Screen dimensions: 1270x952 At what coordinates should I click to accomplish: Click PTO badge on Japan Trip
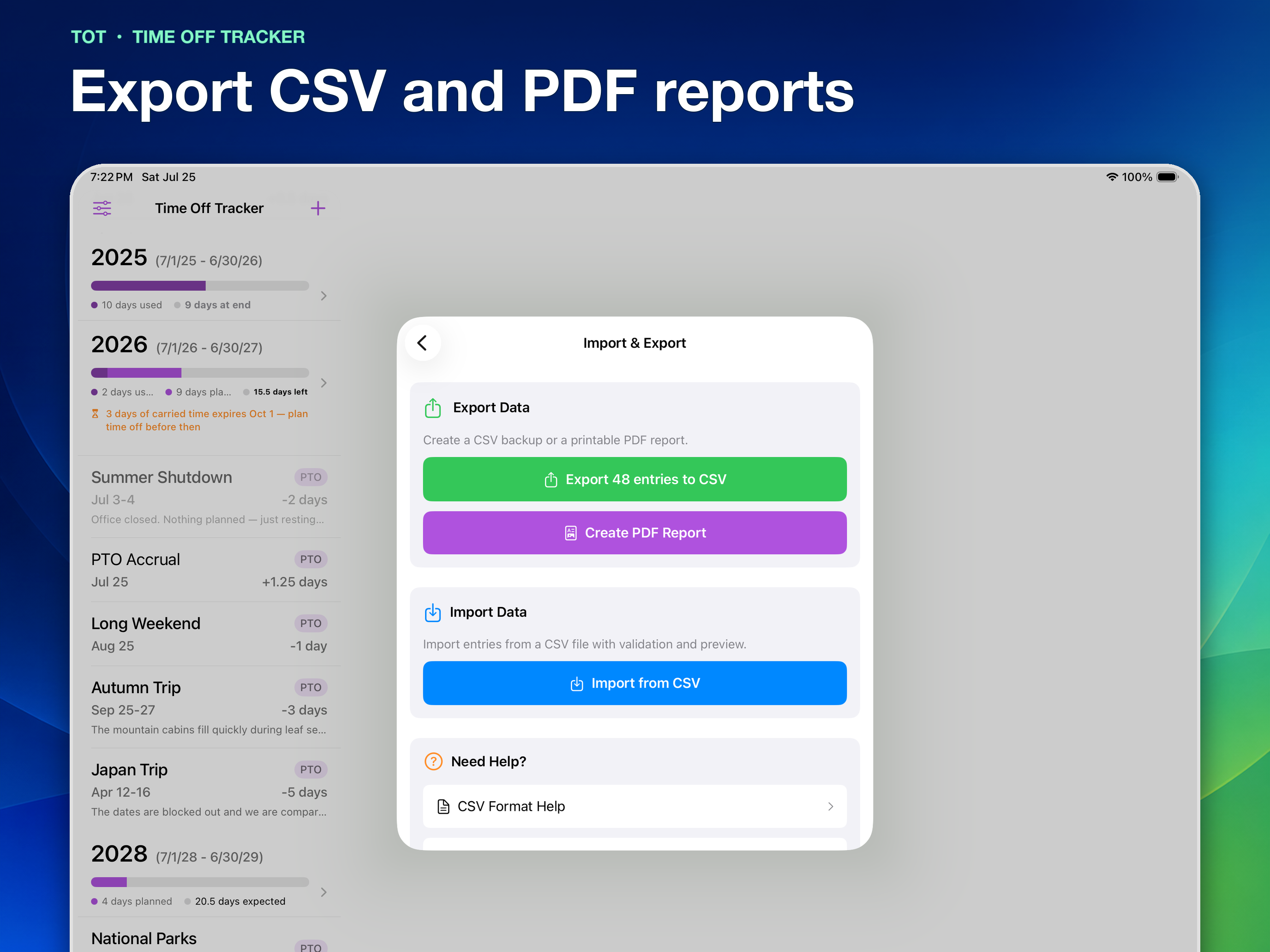point(311,769)
